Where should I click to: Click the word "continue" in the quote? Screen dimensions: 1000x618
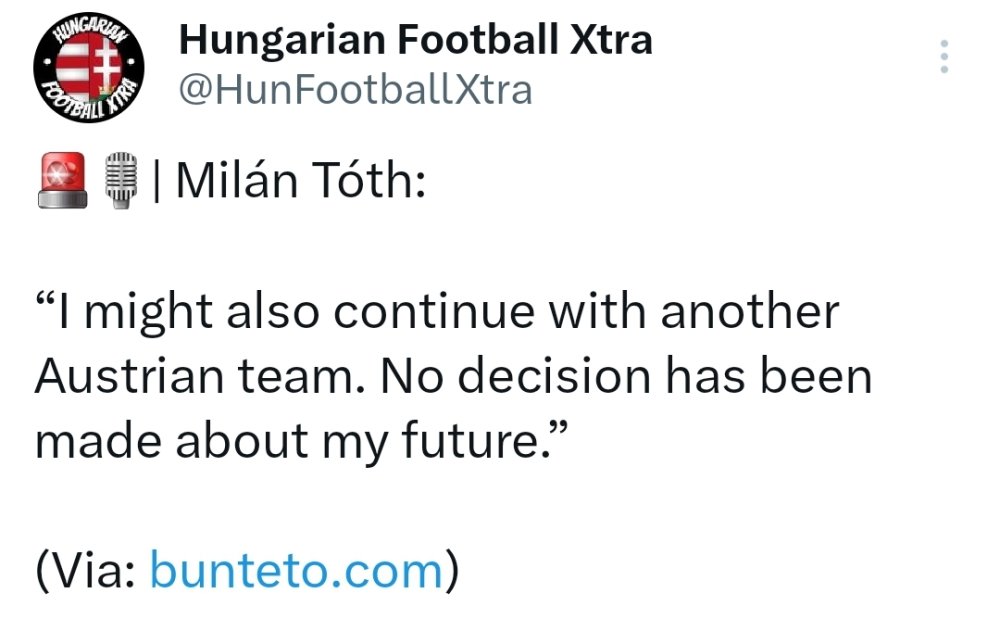click(435, 312)
